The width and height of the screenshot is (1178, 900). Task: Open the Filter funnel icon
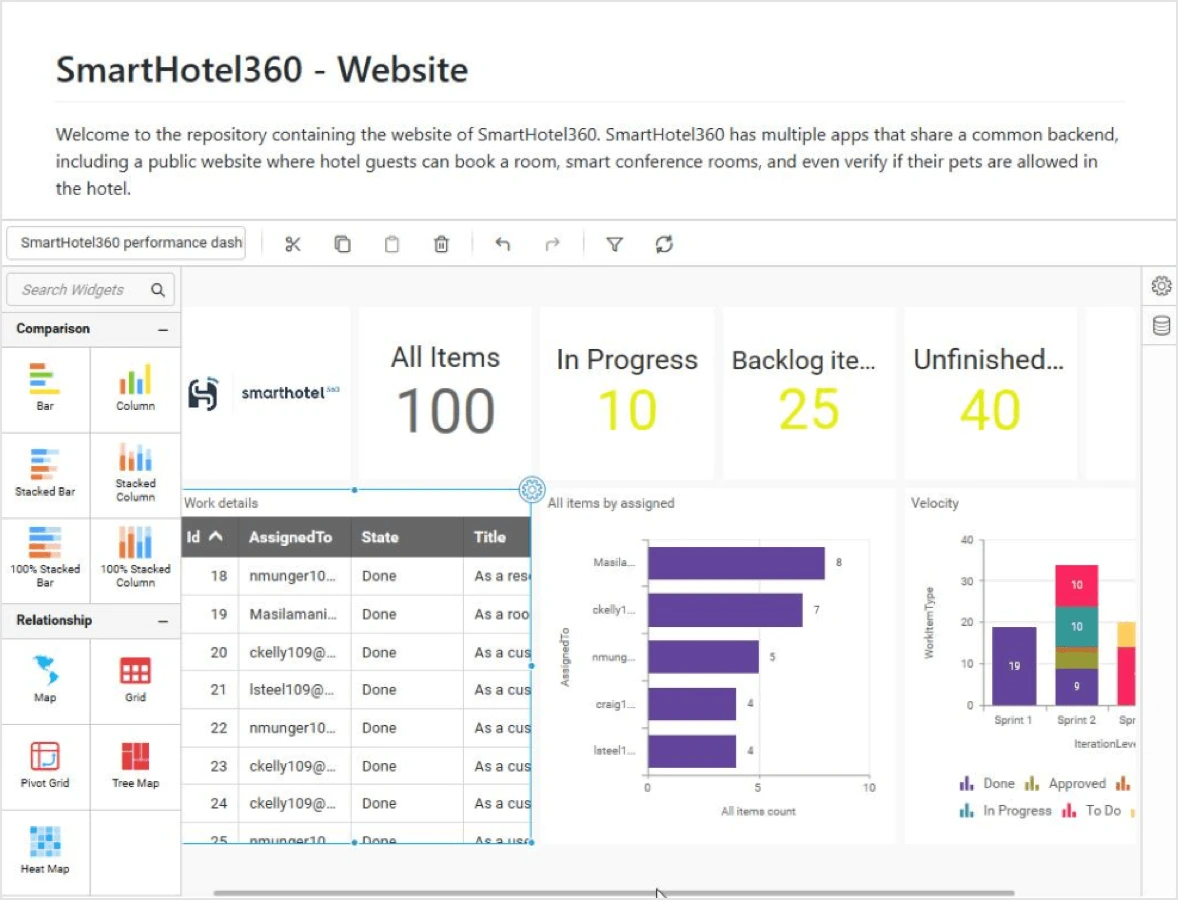614,244
